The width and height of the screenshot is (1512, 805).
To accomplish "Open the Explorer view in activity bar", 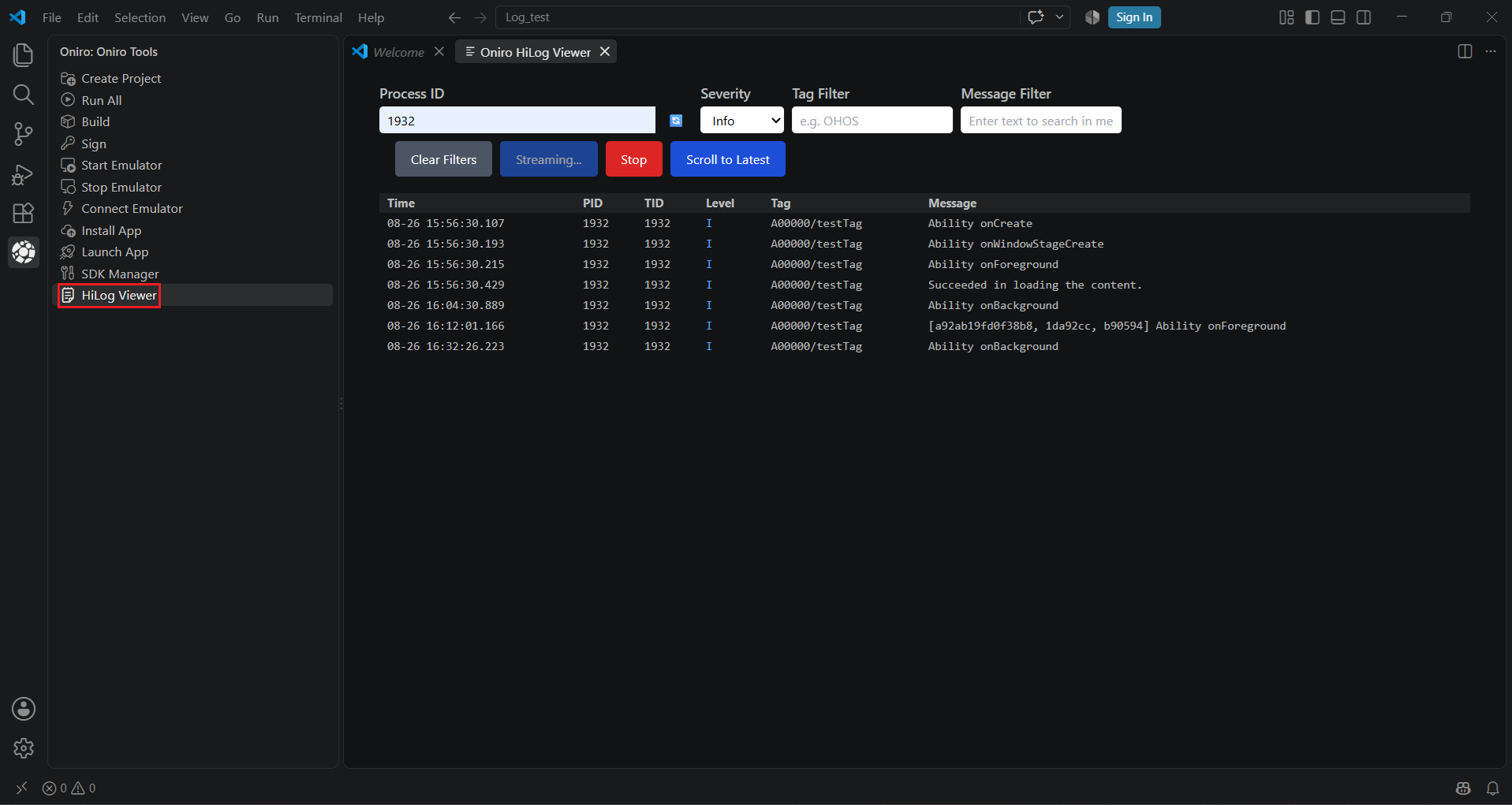I will point(24,55).
